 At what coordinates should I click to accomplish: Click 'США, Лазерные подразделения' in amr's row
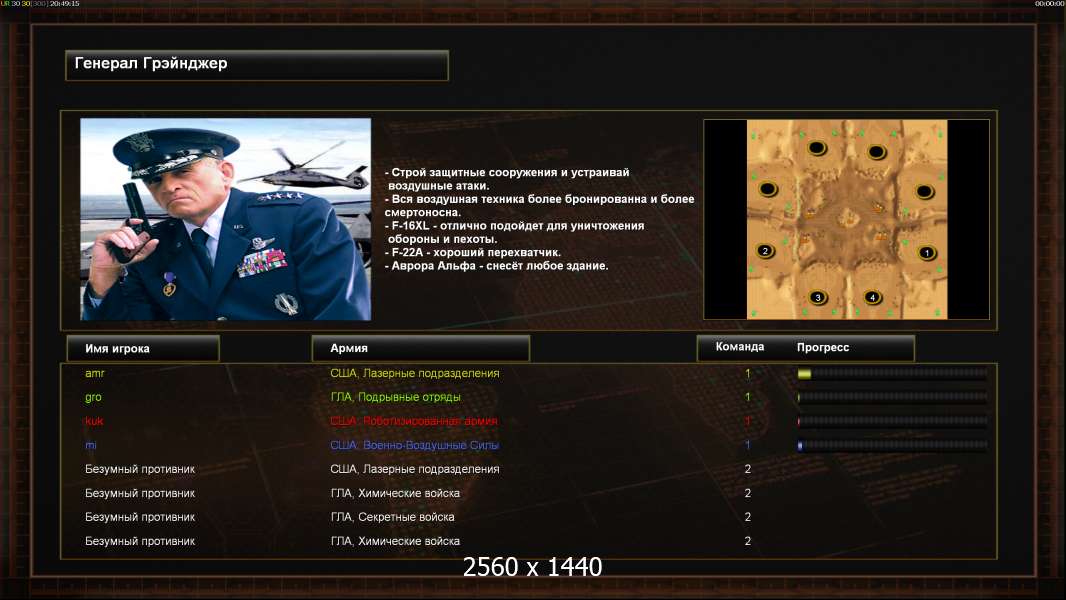415,373
